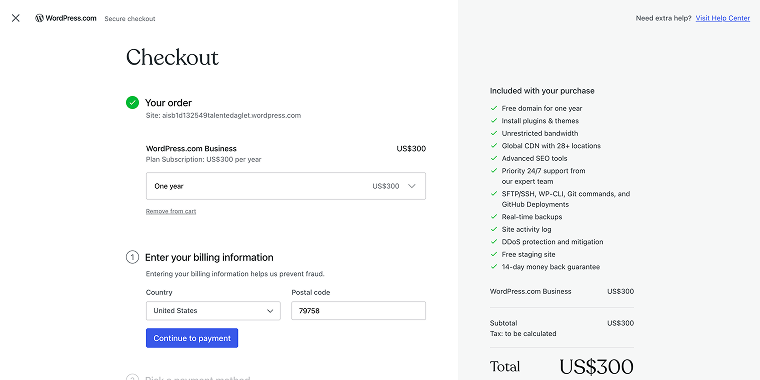Click the chevron on the One year selector
760x380 pixels.
pyautogui.click(x=412, y=186)
